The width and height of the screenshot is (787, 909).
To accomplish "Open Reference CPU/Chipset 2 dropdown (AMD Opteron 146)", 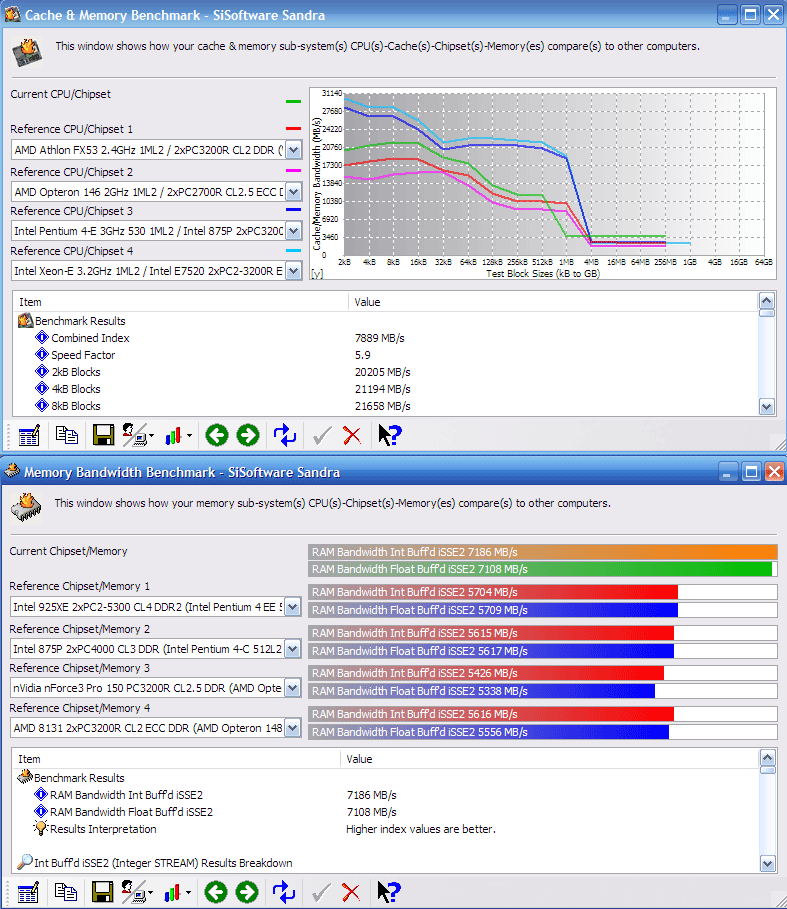I will (293, 192).
